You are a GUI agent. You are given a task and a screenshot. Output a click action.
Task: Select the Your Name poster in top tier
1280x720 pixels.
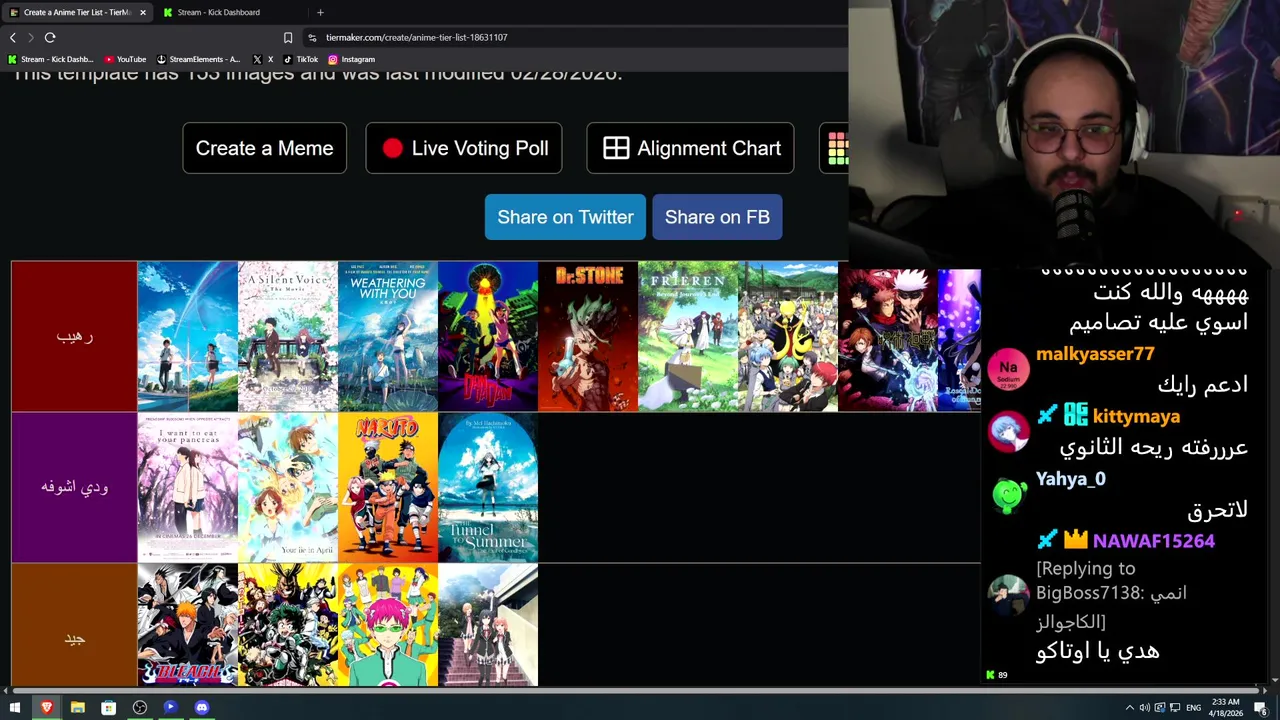pos(188,337)
